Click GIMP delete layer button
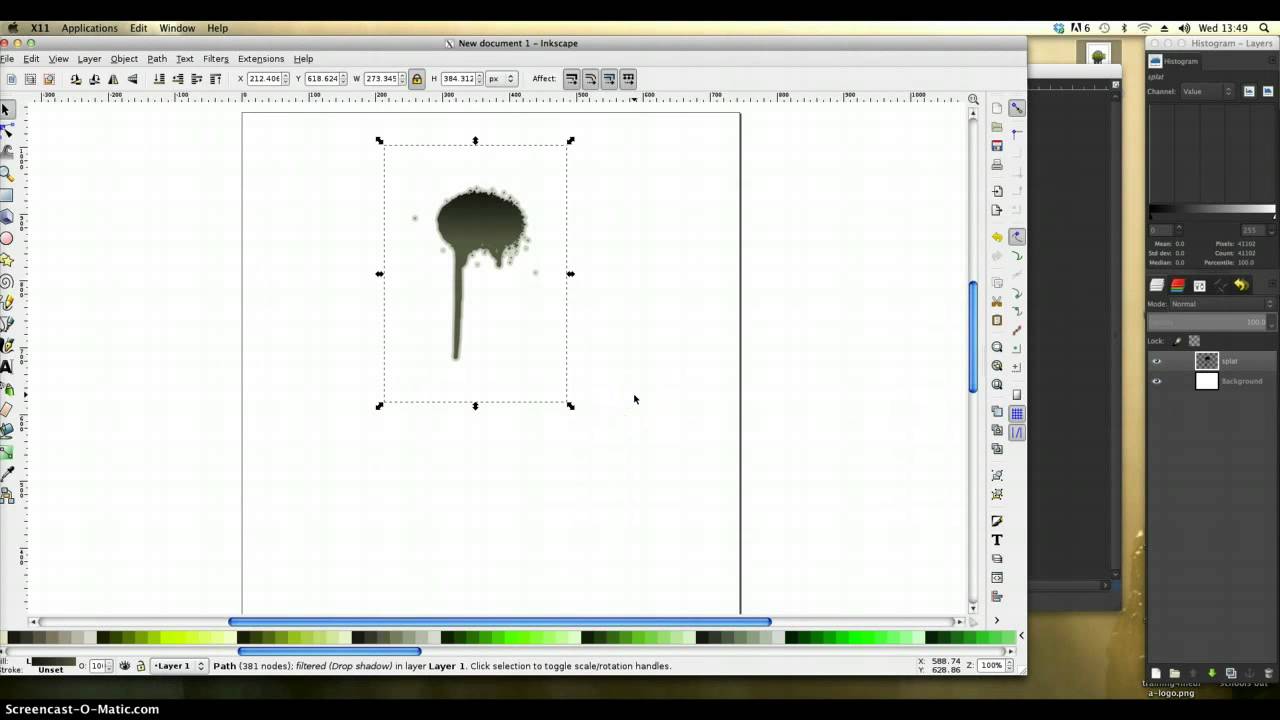 [x=1269, y=673]
